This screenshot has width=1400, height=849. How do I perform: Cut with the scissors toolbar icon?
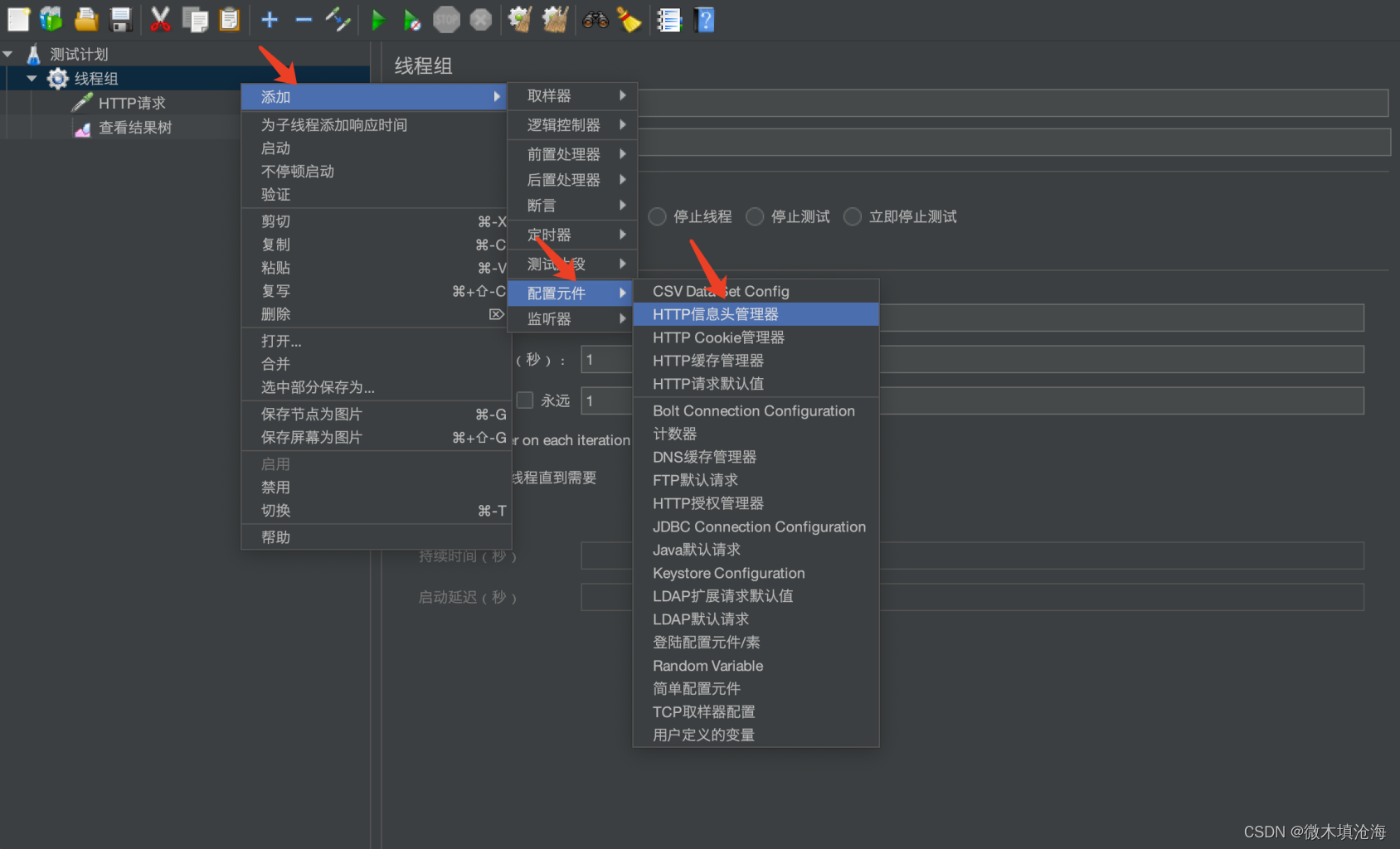click(x=160, y=19)
